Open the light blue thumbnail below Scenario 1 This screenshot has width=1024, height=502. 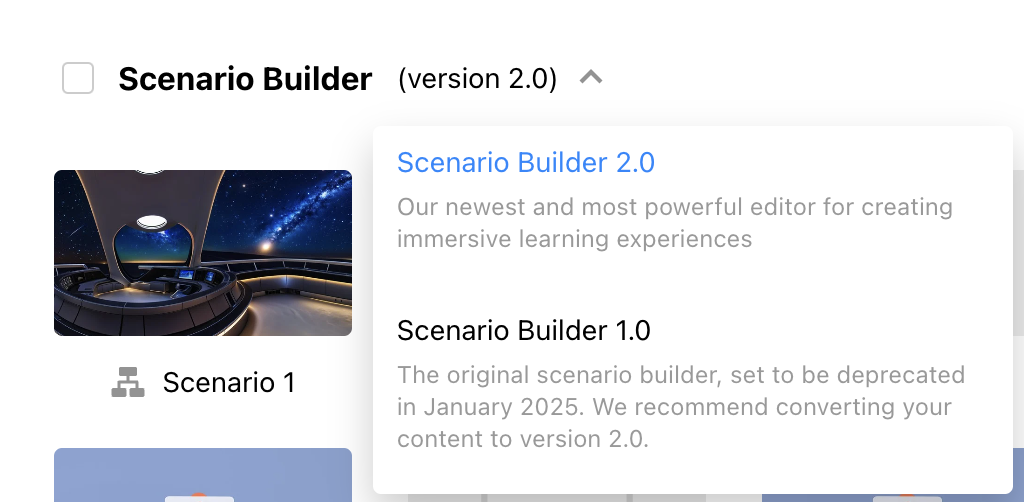(x=203, y=475)
